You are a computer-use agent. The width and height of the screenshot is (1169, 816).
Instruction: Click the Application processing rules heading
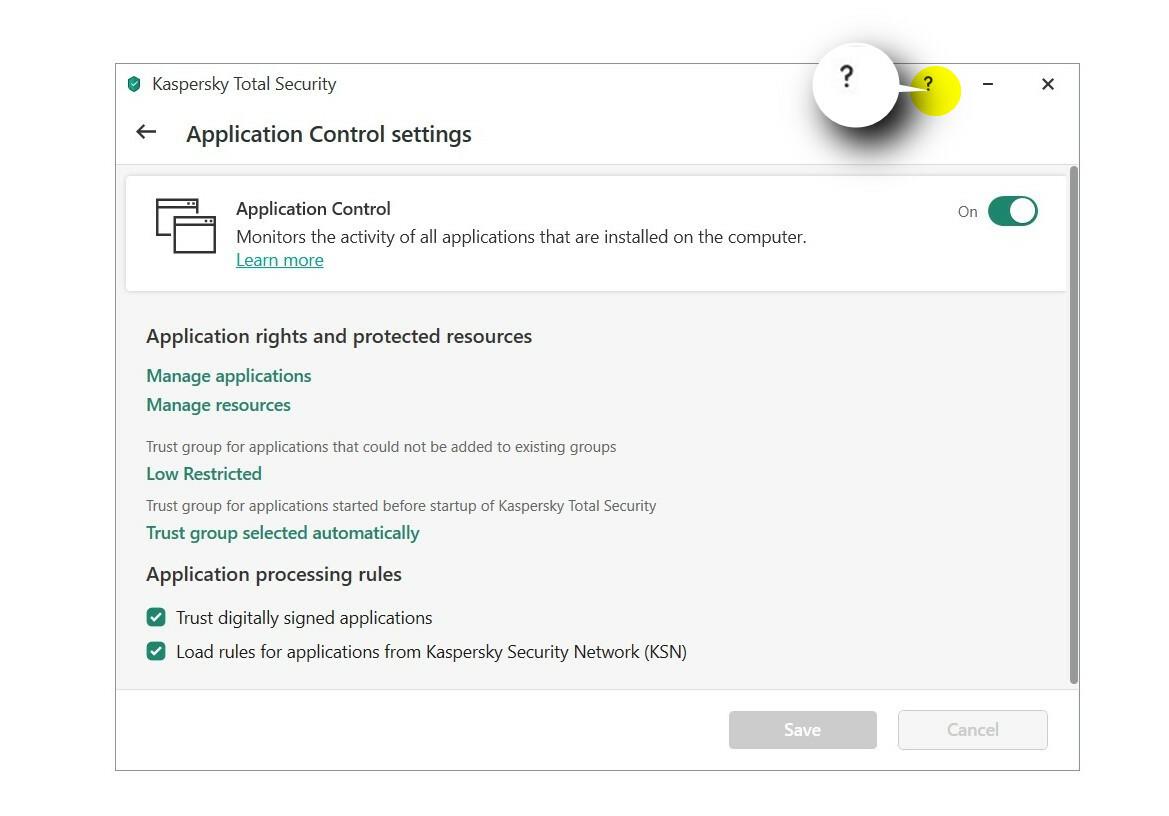(274, 575)
